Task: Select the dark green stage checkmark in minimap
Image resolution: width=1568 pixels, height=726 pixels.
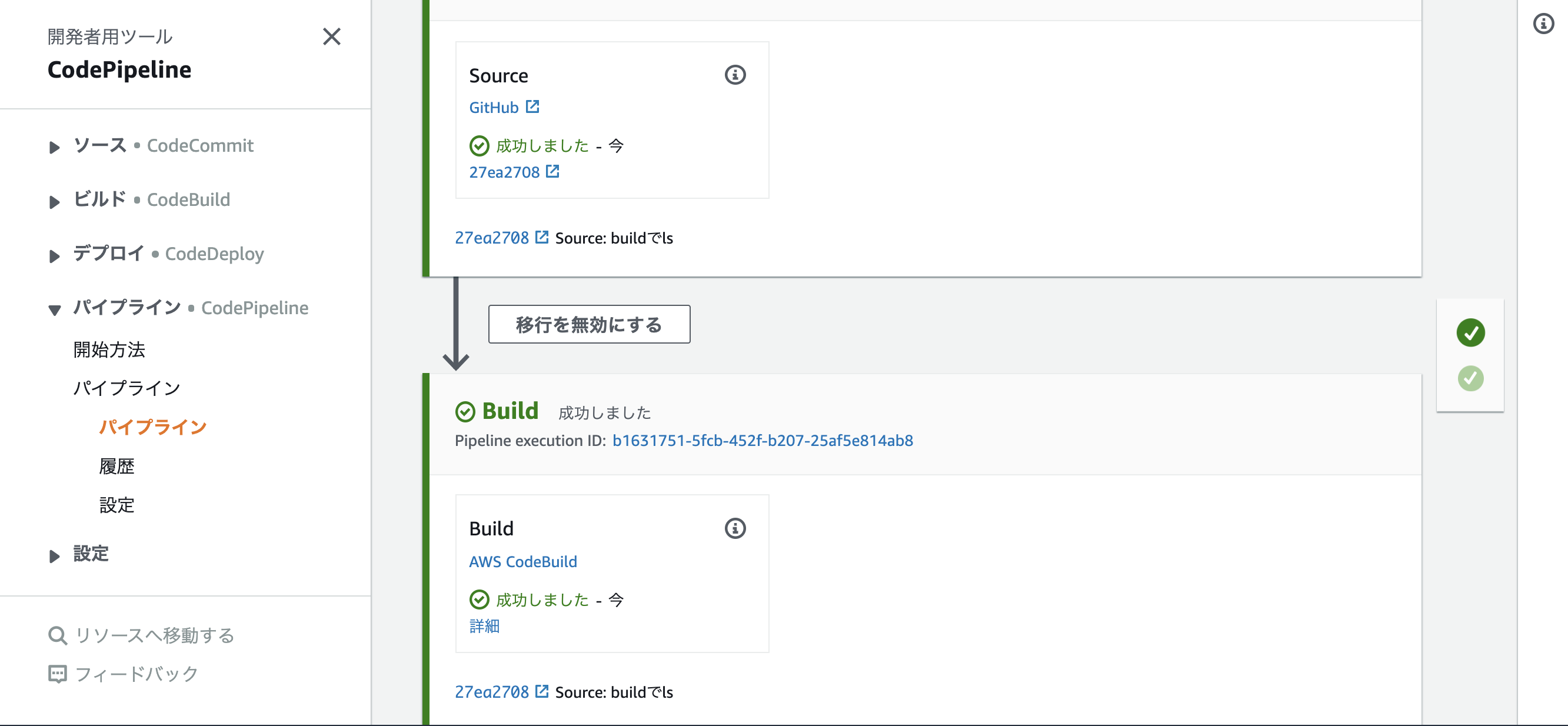Action: coord(1470,332)
